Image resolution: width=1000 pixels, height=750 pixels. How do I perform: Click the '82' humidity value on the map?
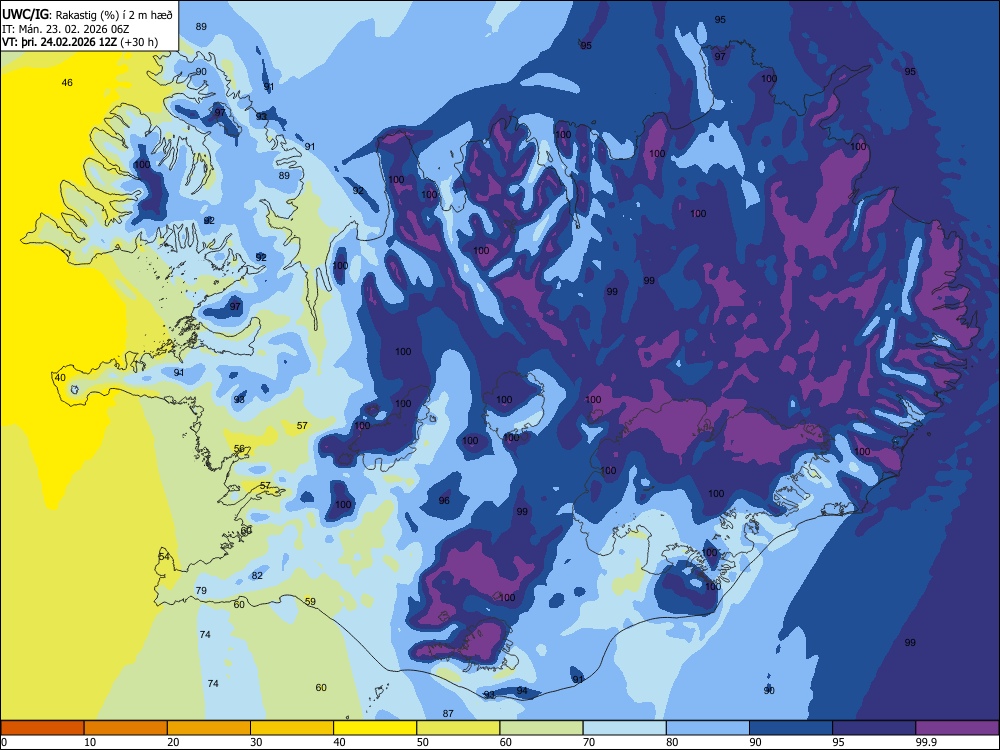257,575
